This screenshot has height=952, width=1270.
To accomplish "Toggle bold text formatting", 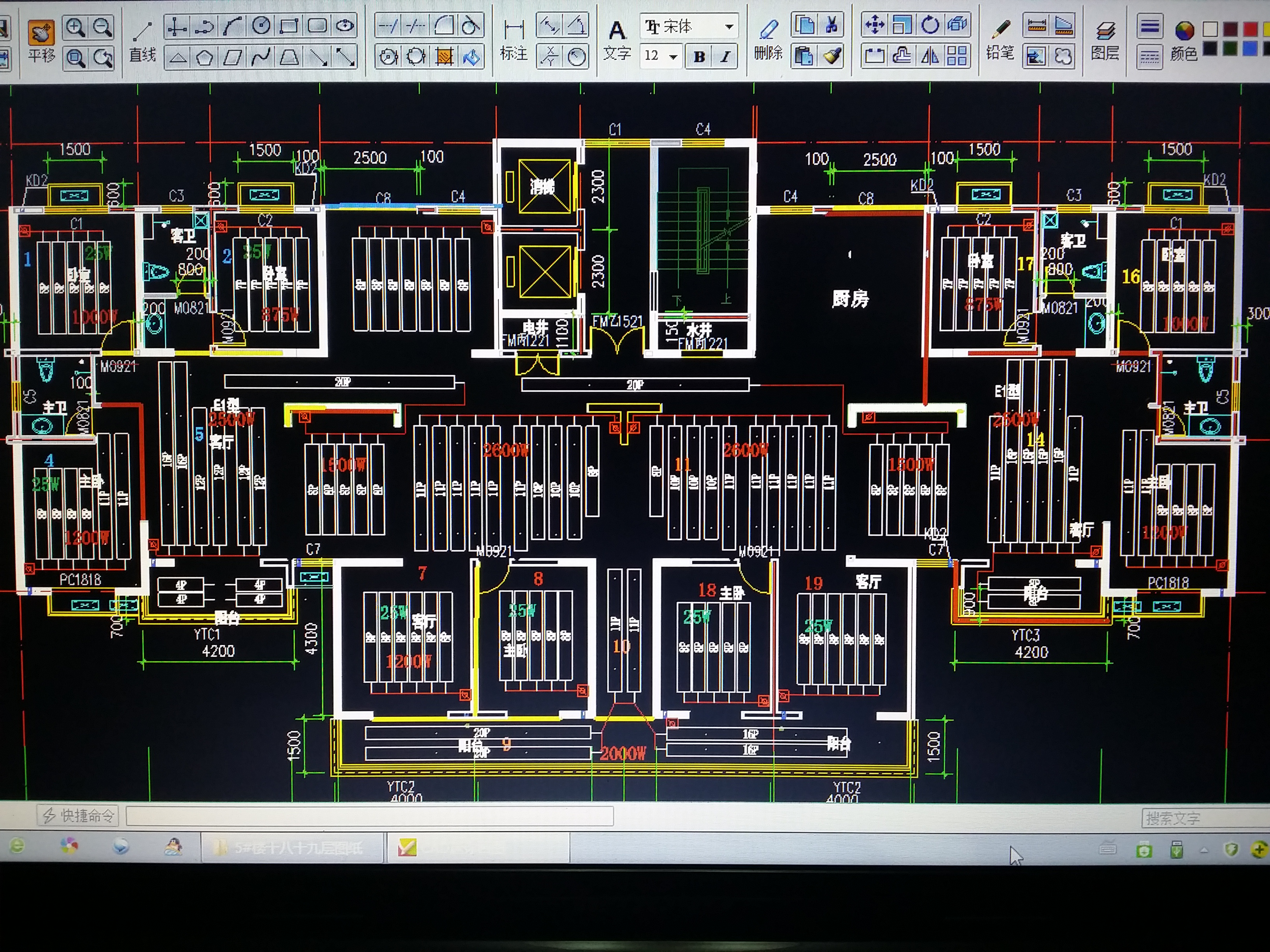I will 699,57.
